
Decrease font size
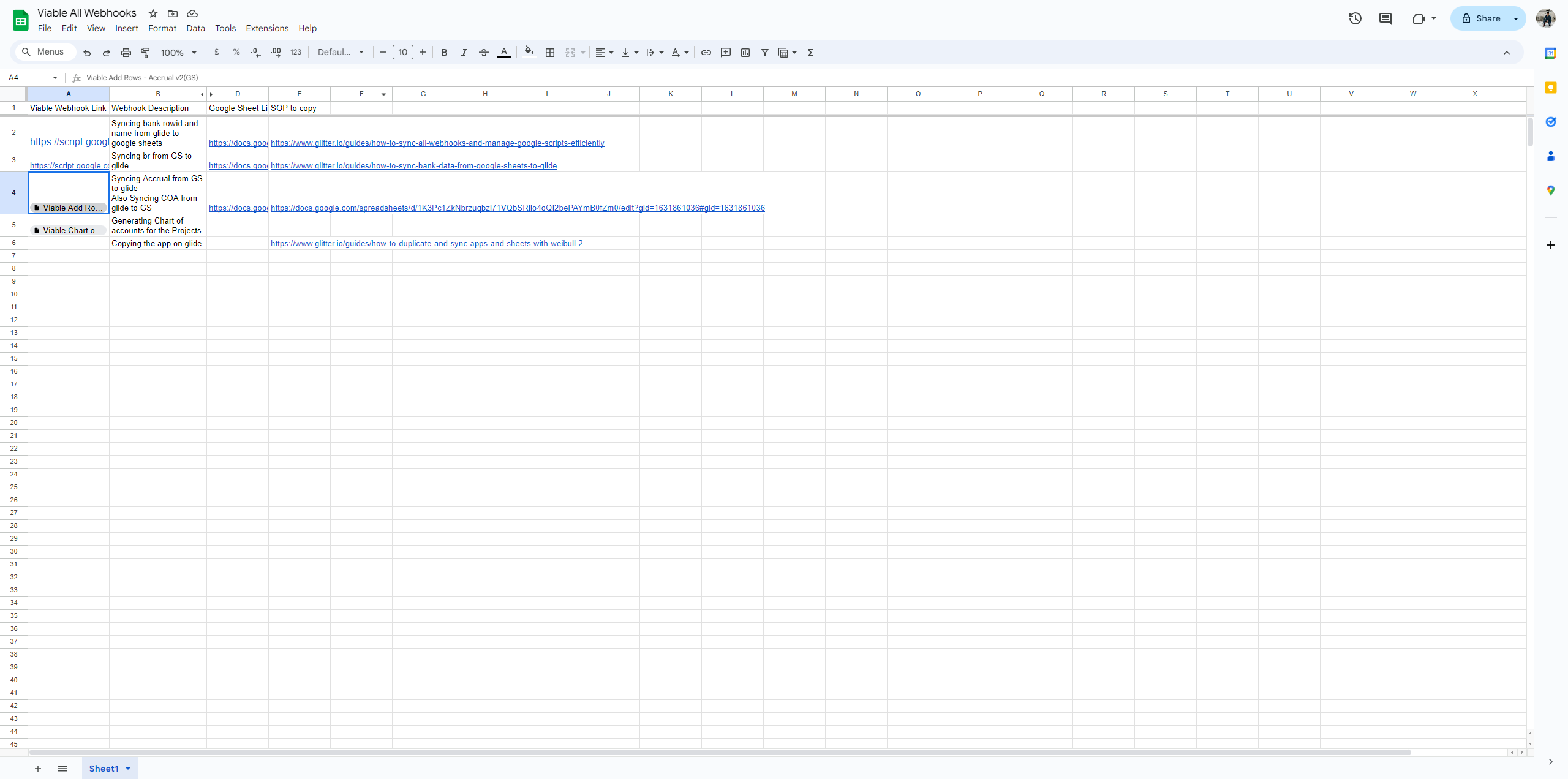click(383, 53)
